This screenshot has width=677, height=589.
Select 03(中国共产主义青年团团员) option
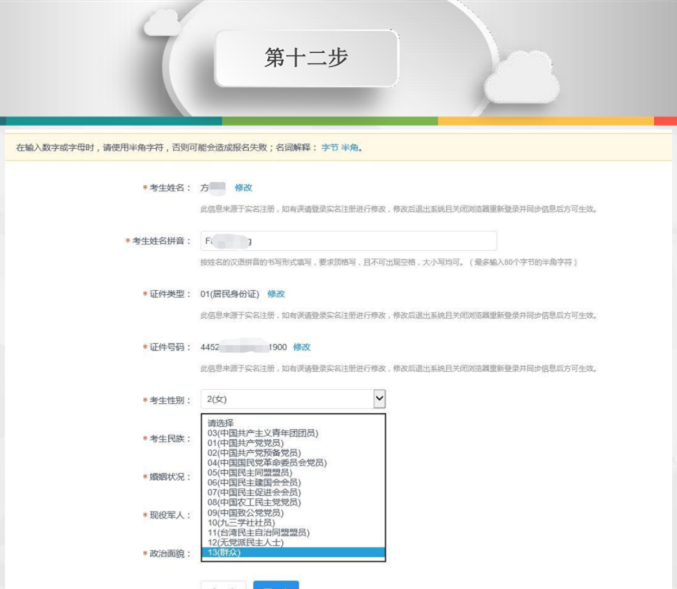point(262,433)
